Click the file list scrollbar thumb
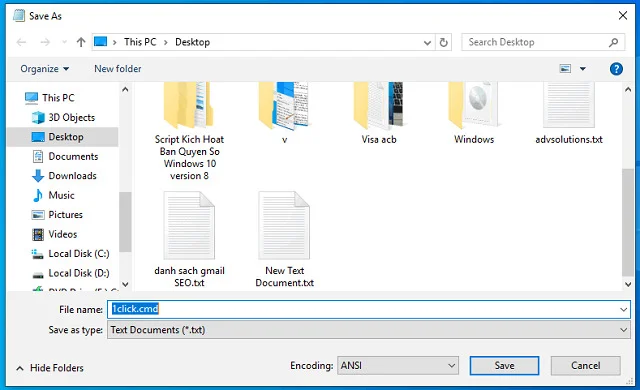 point(628,222)
